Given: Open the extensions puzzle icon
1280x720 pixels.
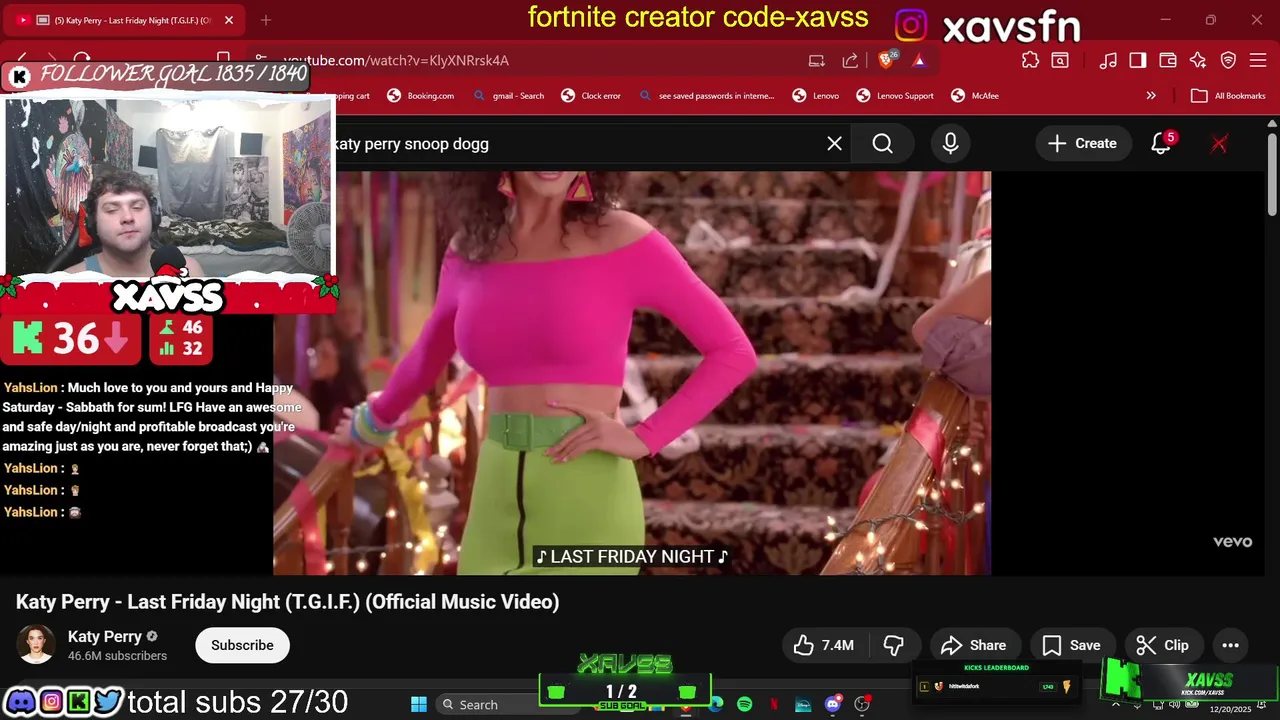Looking at the screenshot, I should 1030,60.
